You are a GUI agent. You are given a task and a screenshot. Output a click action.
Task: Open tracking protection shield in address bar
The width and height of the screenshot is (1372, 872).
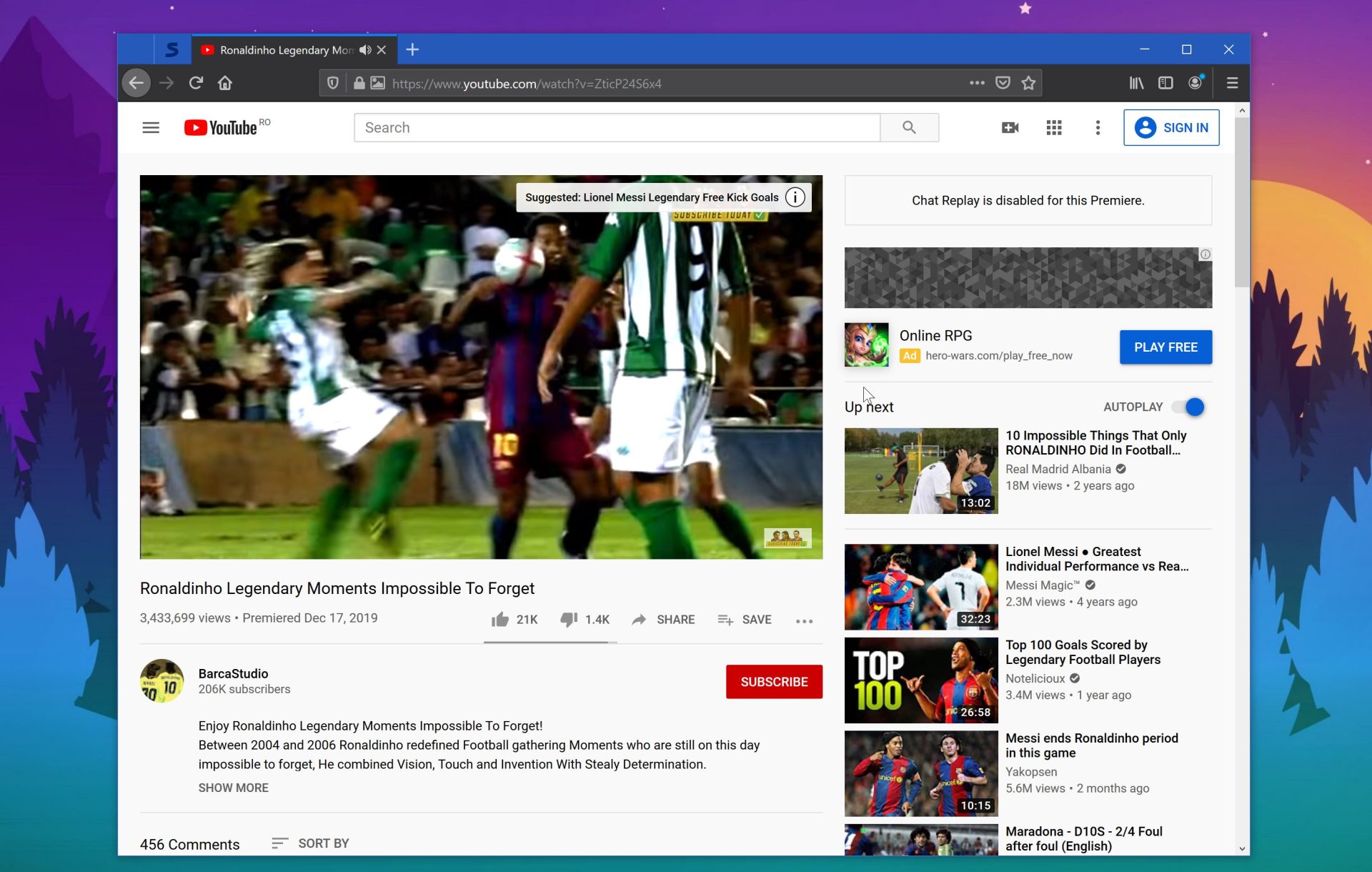click(332, 83)
